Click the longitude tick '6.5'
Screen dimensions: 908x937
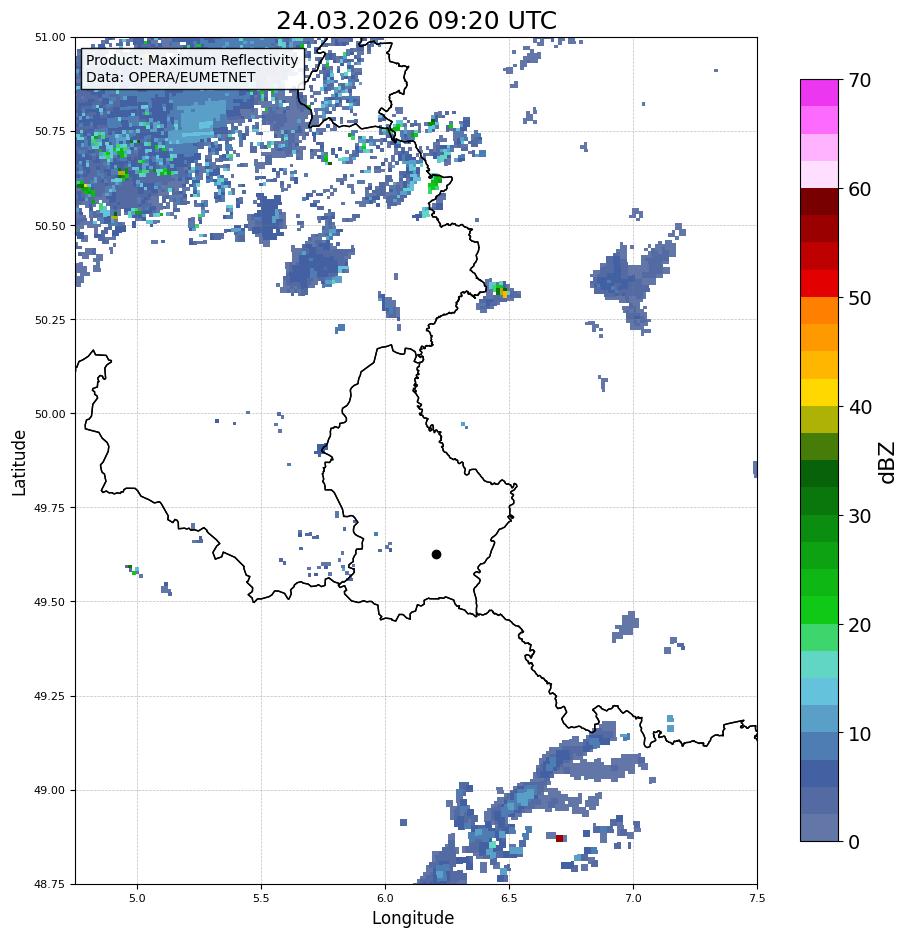click(509, 898)
